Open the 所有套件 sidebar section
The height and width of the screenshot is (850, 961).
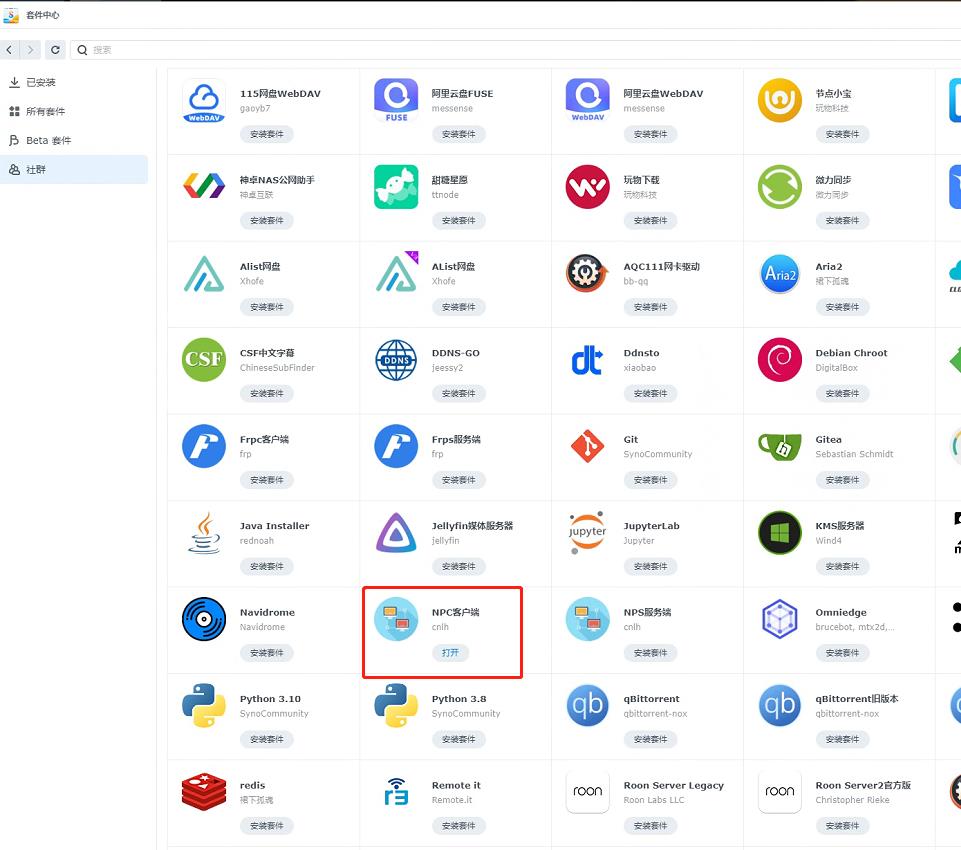(45, 111)
